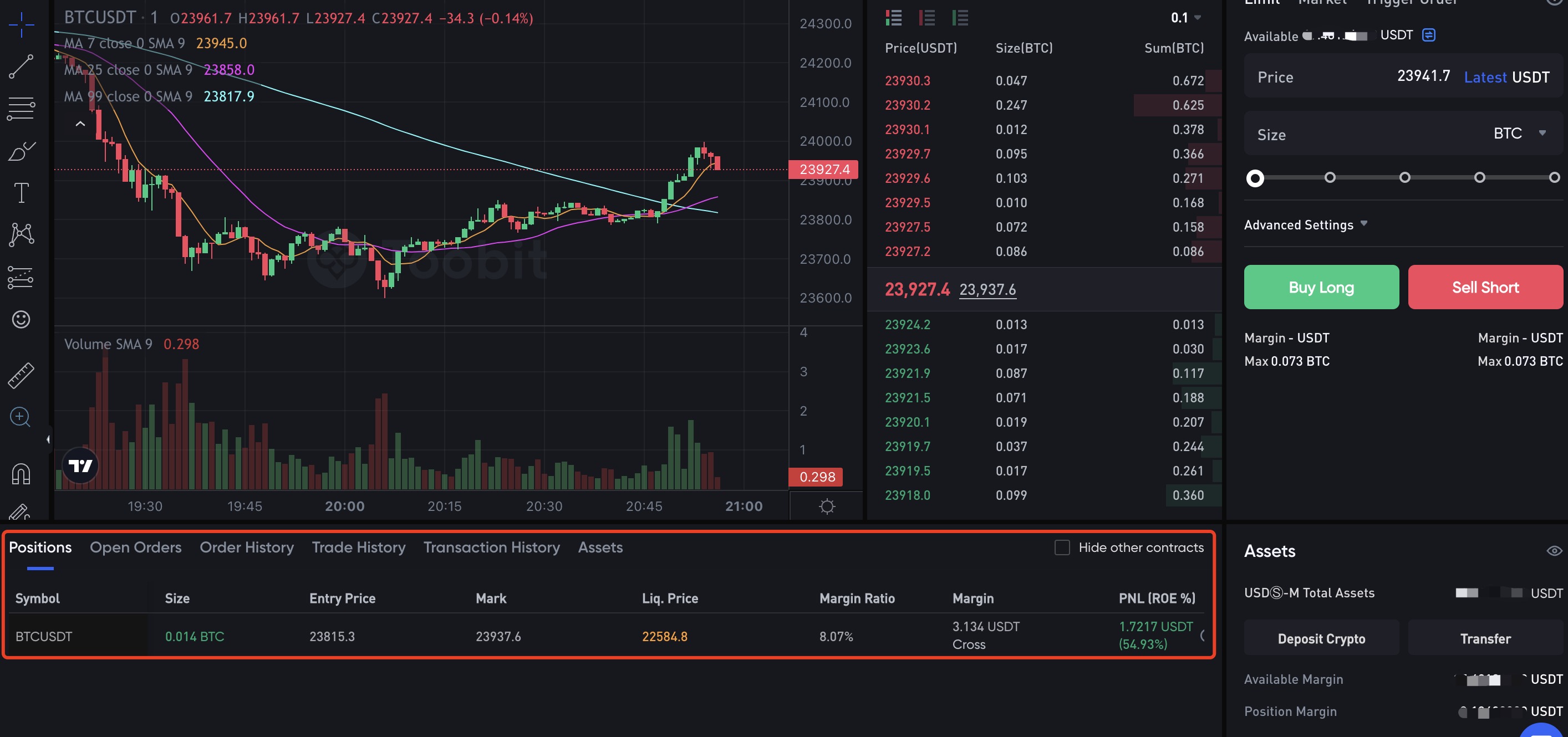The height and width of the screenshot is (737, 1568).
Task: Open chart settings gear icon
Action: pyautogui.click(x=827, y=506)
